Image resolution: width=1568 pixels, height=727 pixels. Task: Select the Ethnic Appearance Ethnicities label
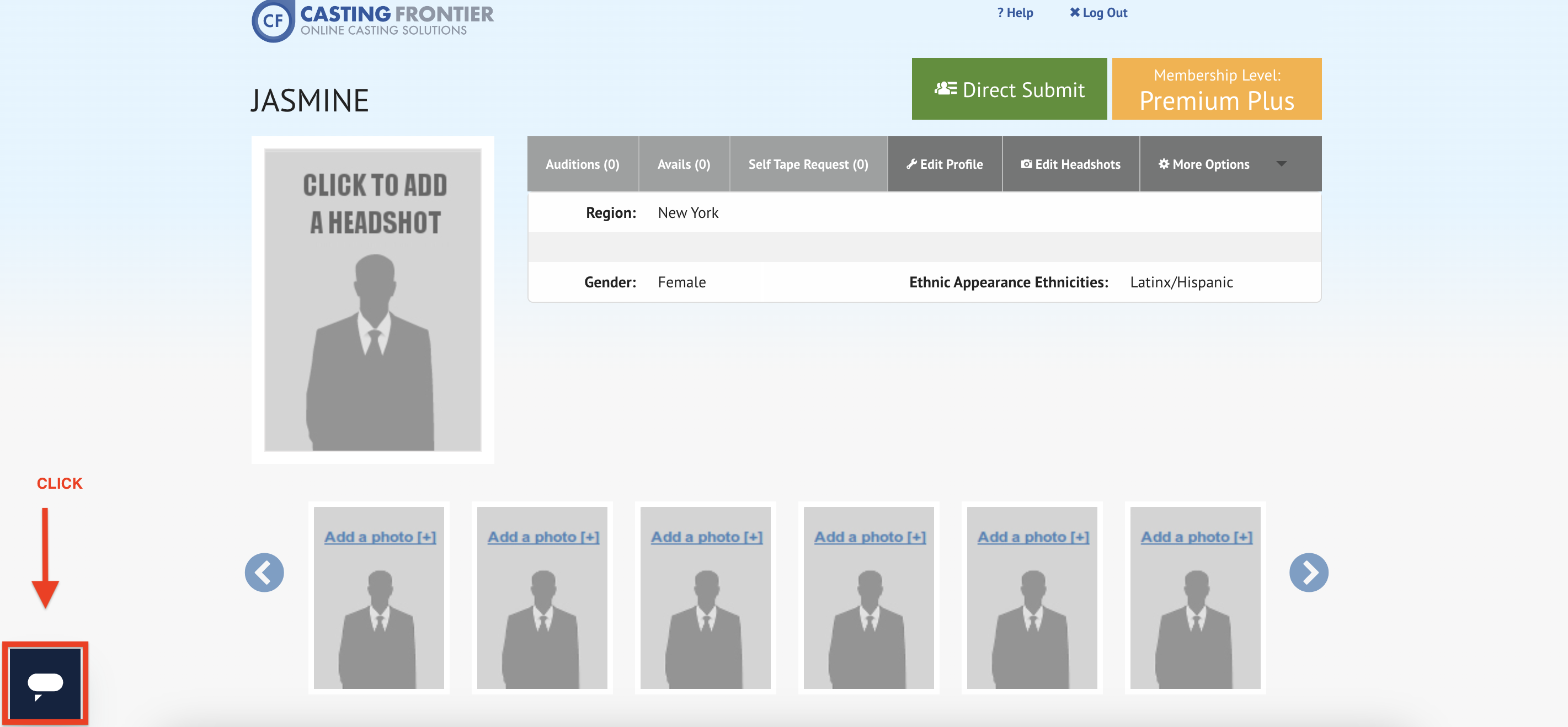pyautogui.click(x=1008, y=282)
